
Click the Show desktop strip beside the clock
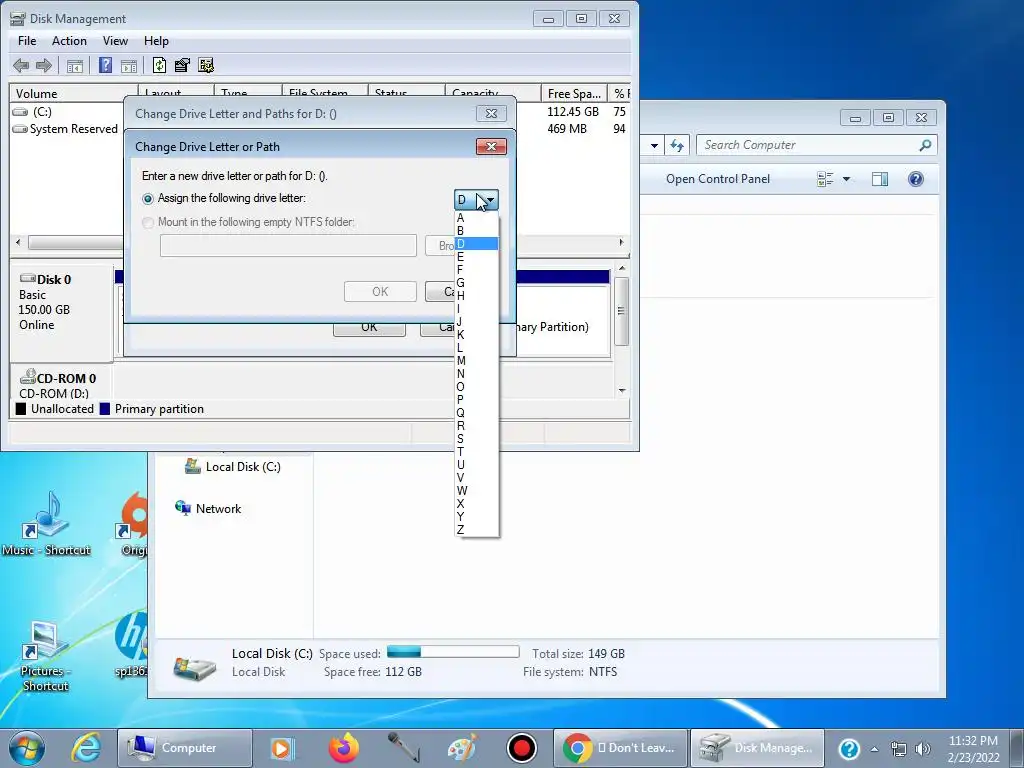tap(1017, 748)
